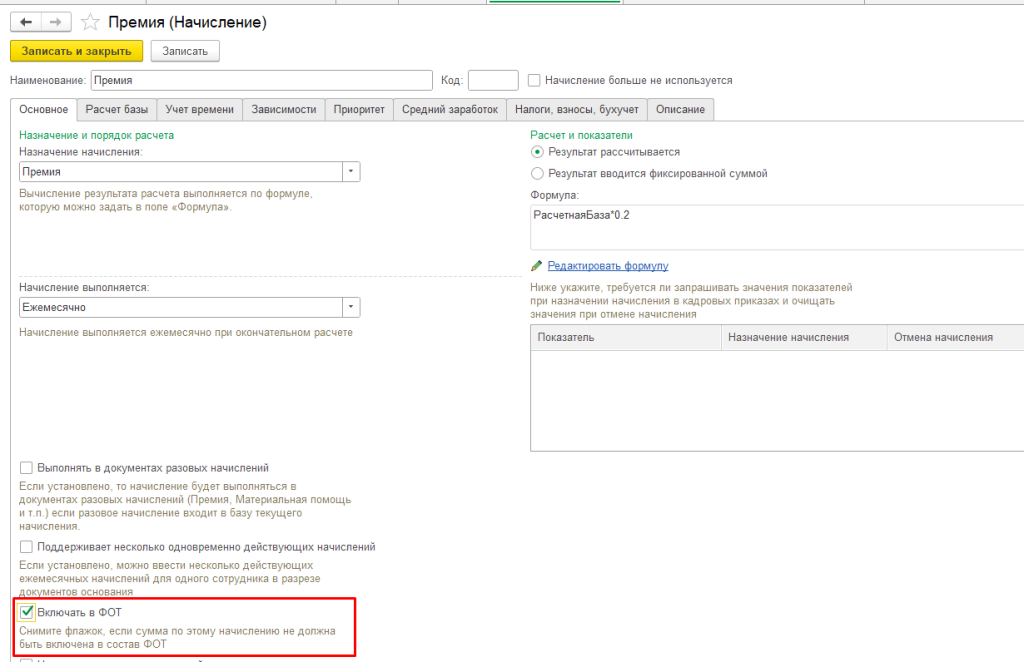Image resolution: width=1024 pixels, height=662 pixels.
Task: Click the 'Записать' button
Action: click(x=185, y=51)
